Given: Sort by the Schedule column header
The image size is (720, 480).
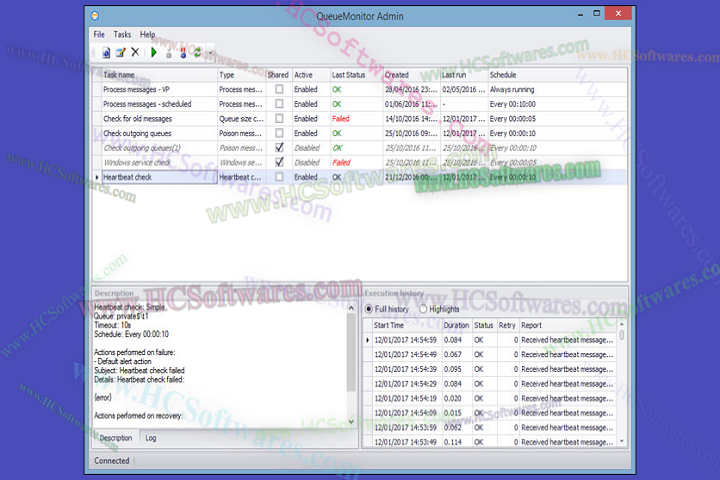Looking at the screenshot, I should (557, 75).
